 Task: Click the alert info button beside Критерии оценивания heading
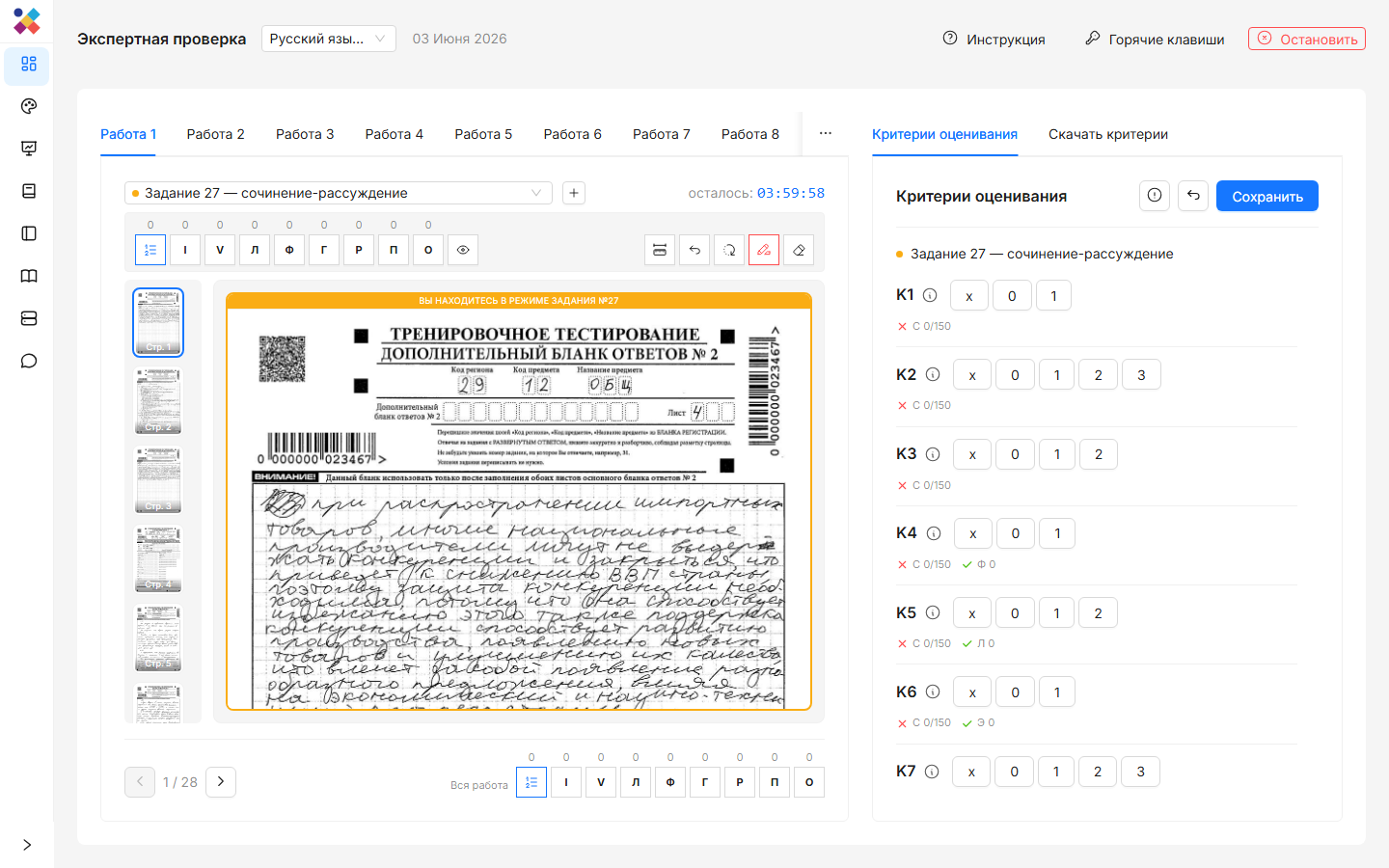click(1155, 196)
